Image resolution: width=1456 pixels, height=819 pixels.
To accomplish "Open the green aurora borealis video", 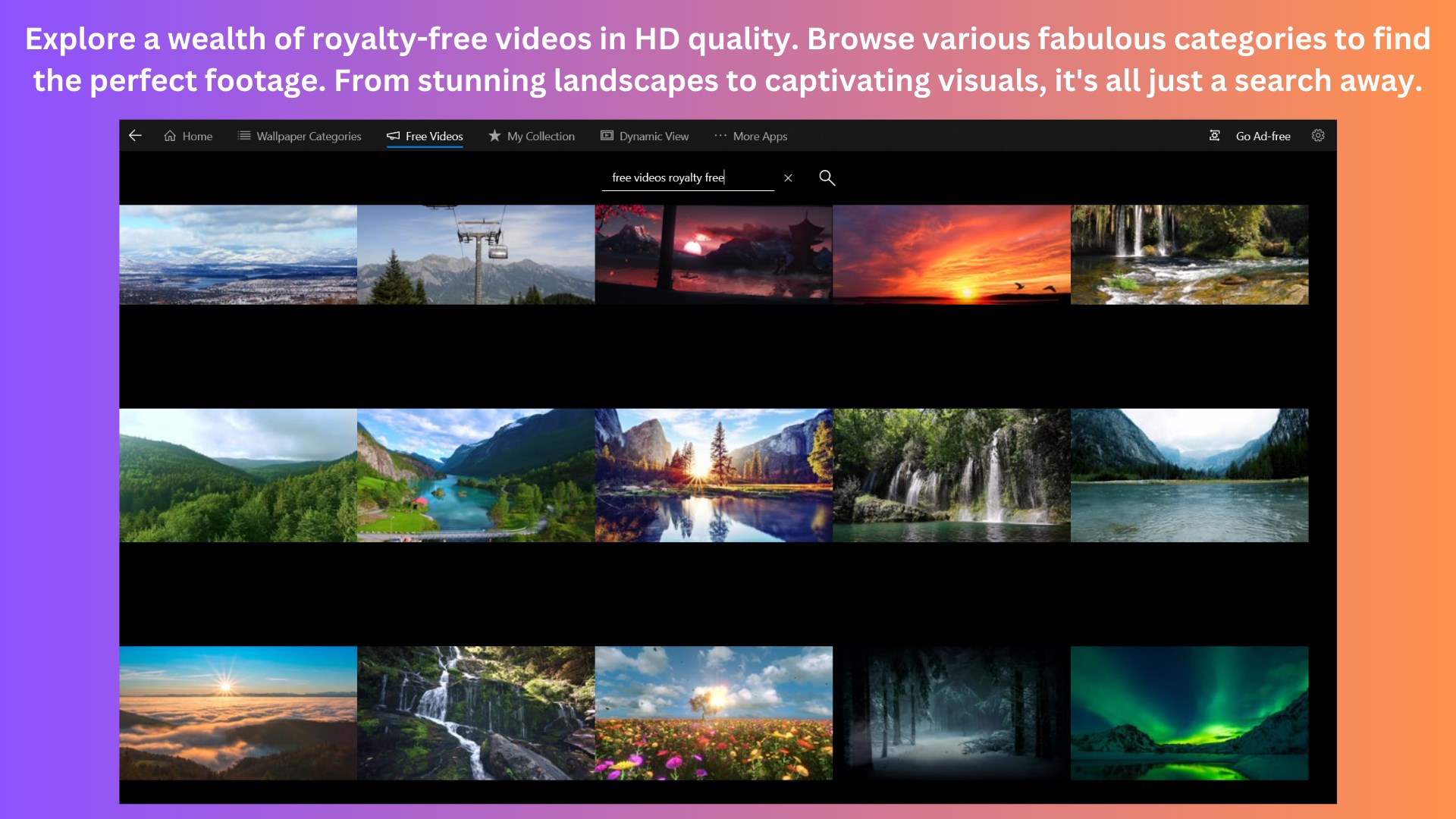I will [1189, 713].
